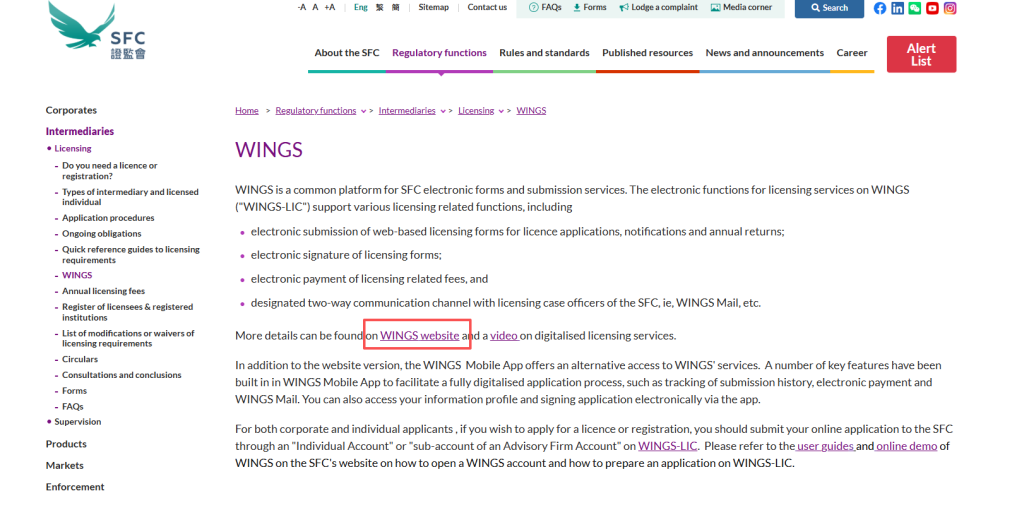The width and height of the screenshot is (1024, 508).
Task: Open FAQs with question mark icon
Action: [x=545, y=7]
